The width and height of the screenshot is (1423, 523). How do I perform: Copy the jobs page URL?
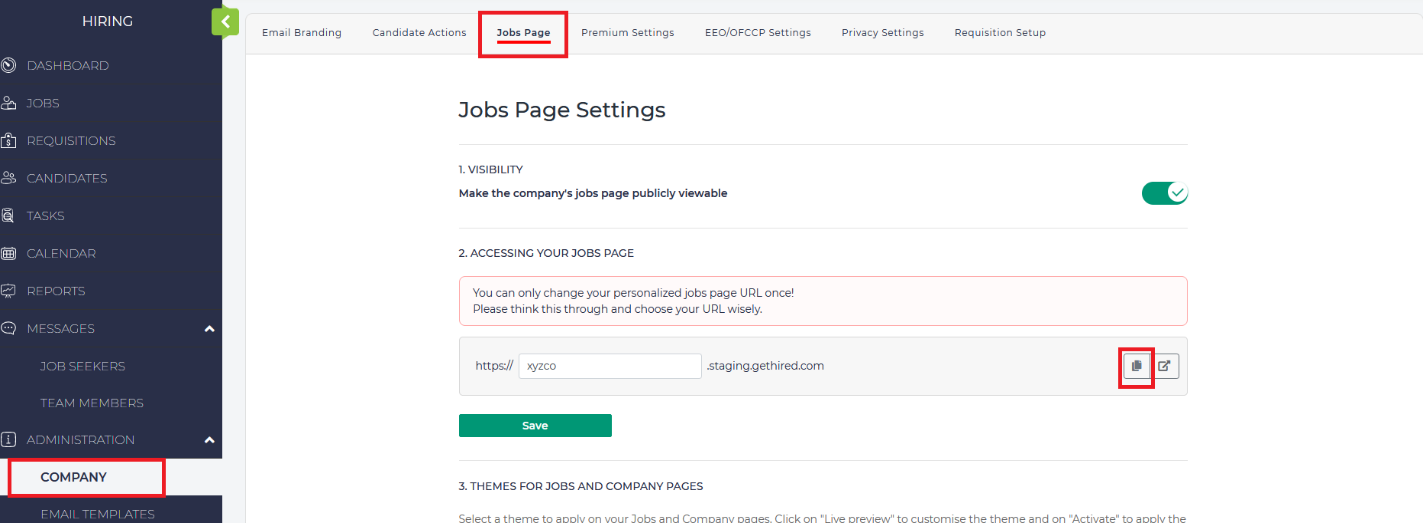pyautogui.click(x=1136, y=366)
